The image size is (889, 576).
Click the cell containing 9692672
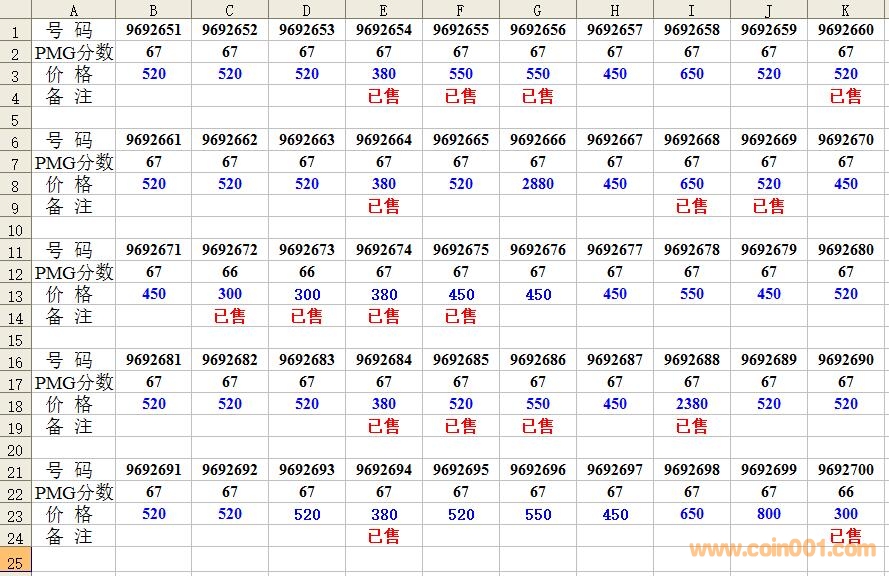[230, 250]
